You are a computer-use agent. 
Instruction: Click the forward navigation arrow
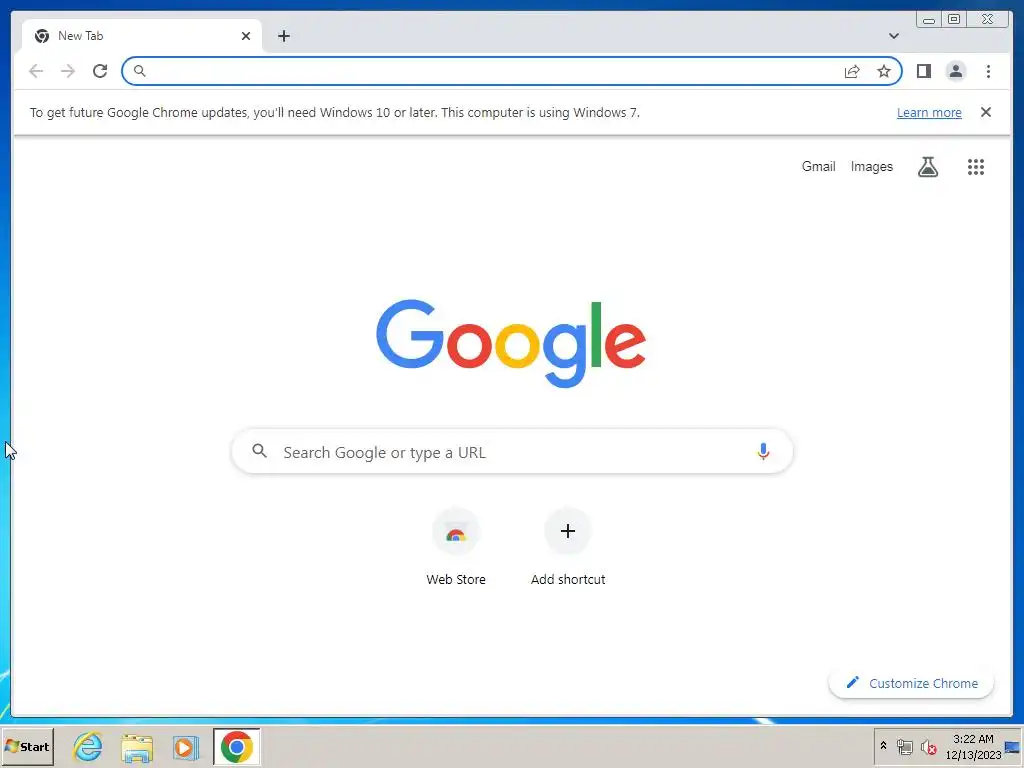tap(68, 71)
